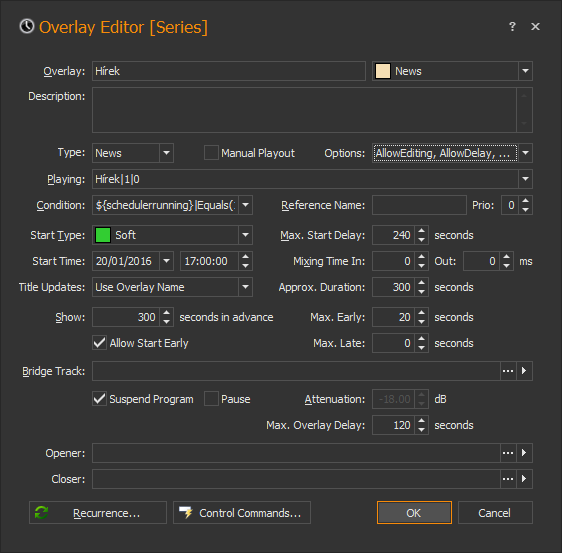Enable the Pause checkbox
The height and width of the screenshot is (553, 562).
[211, 399]
